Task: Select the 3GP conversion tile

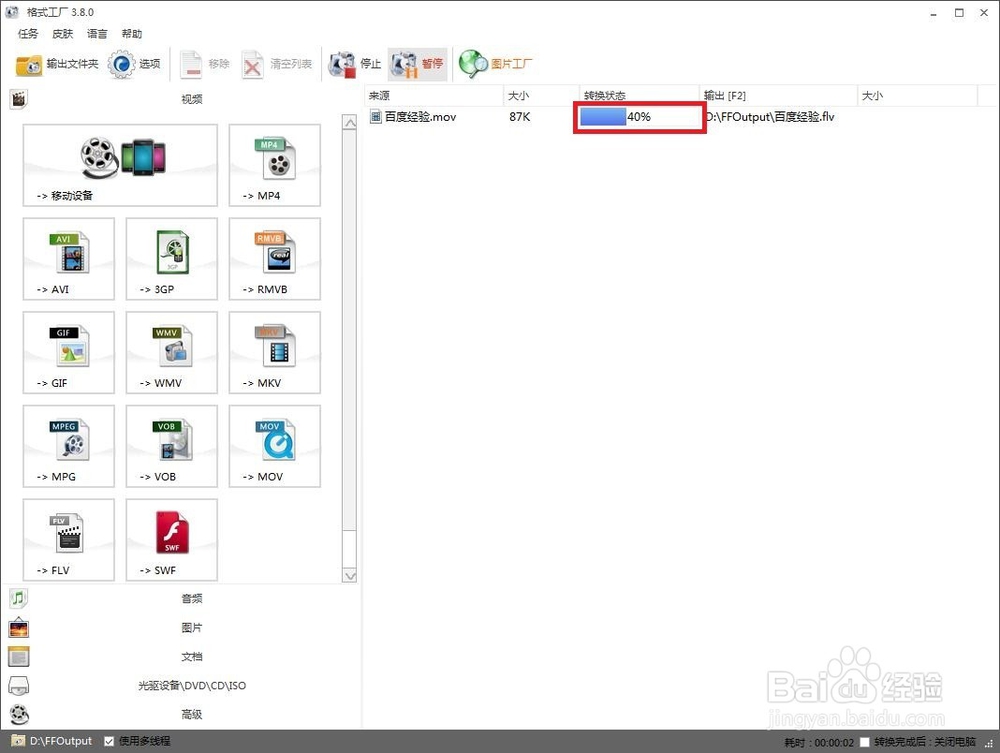Action: (172, 259)
